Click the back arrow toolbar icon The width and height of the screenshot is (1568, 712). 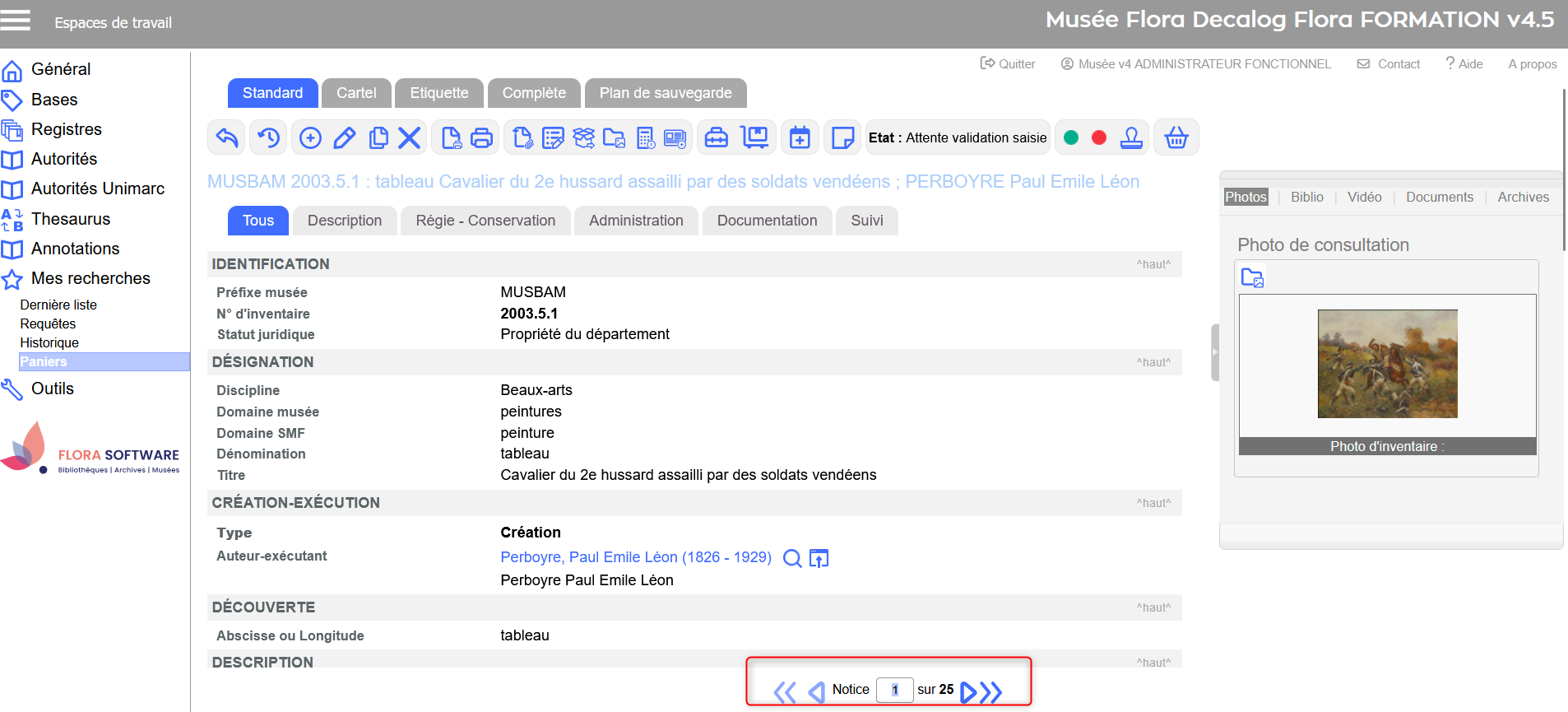(x=227, y=137)
